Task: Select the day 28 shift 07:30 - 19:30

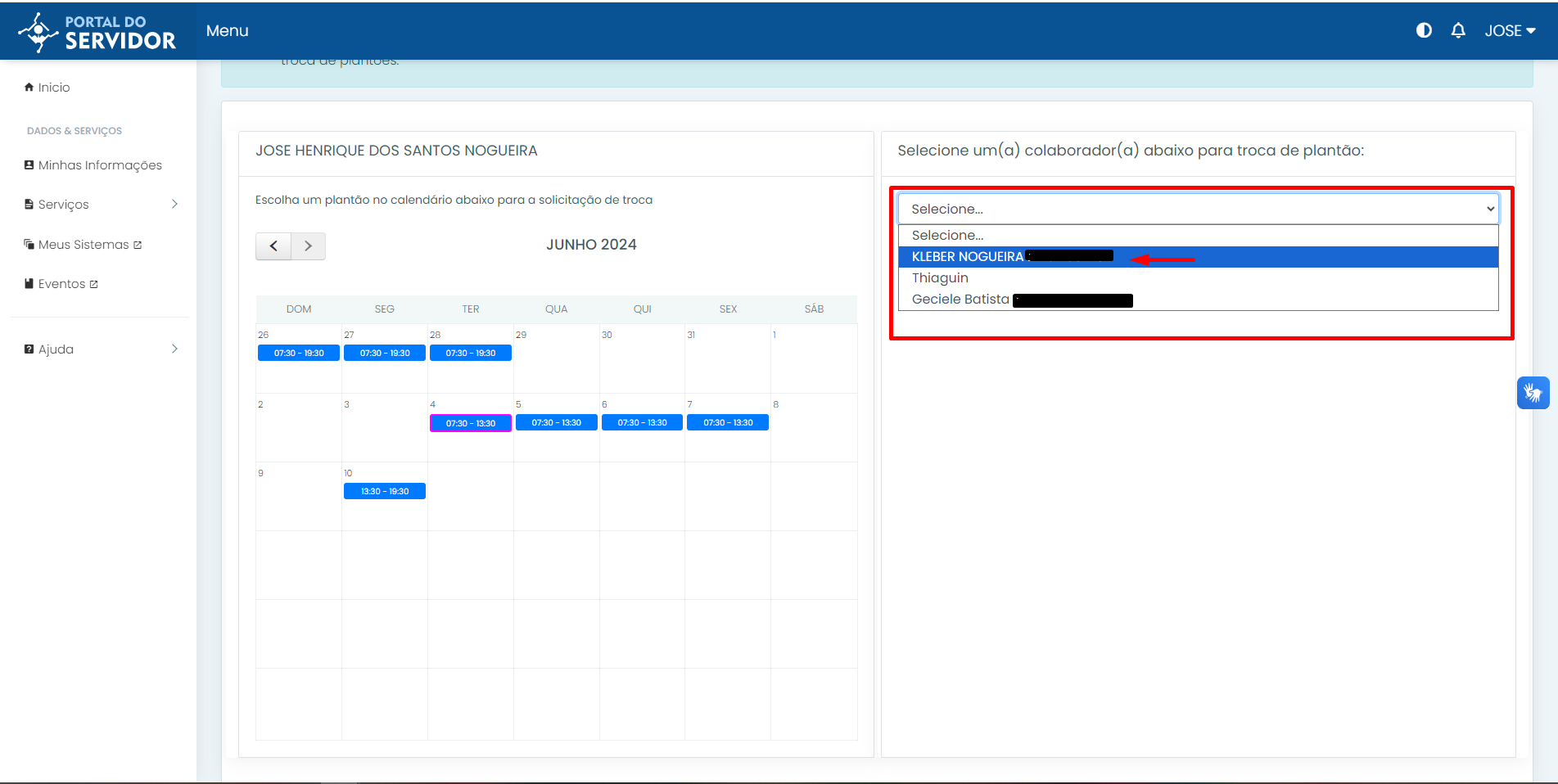Action: point(471,353)
